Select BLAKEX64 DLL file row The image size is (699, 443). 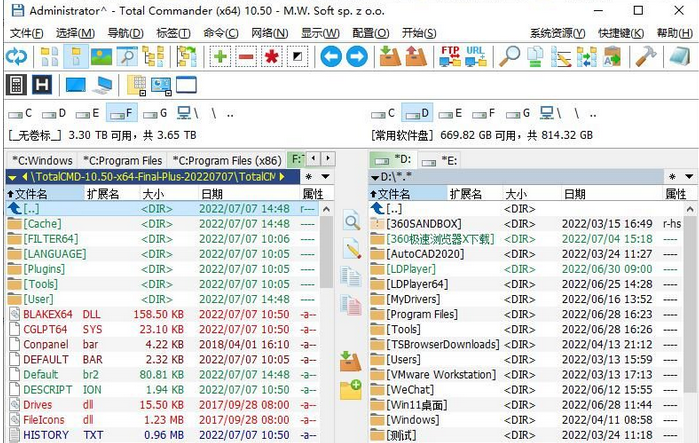163,314
